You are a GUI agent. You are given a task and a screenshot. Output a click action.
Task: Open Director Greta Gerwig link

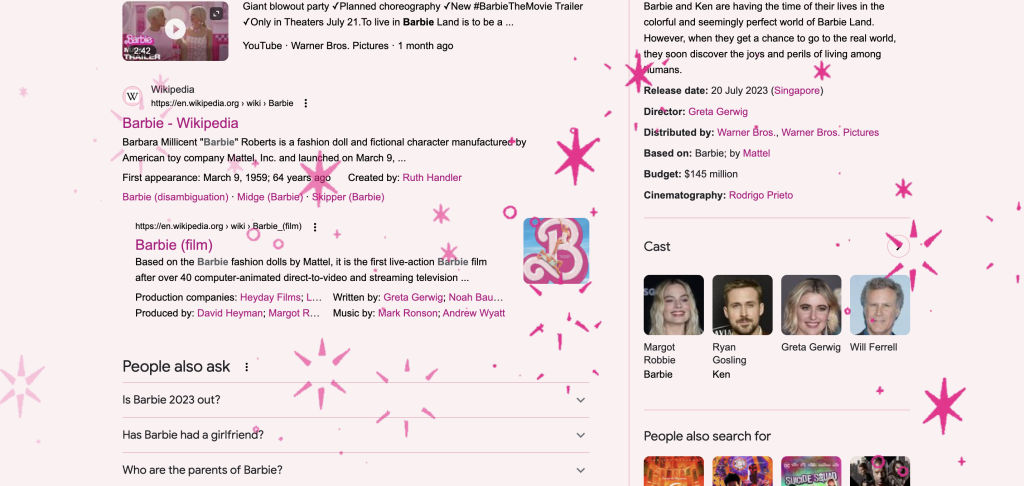[x=718, y=112]
